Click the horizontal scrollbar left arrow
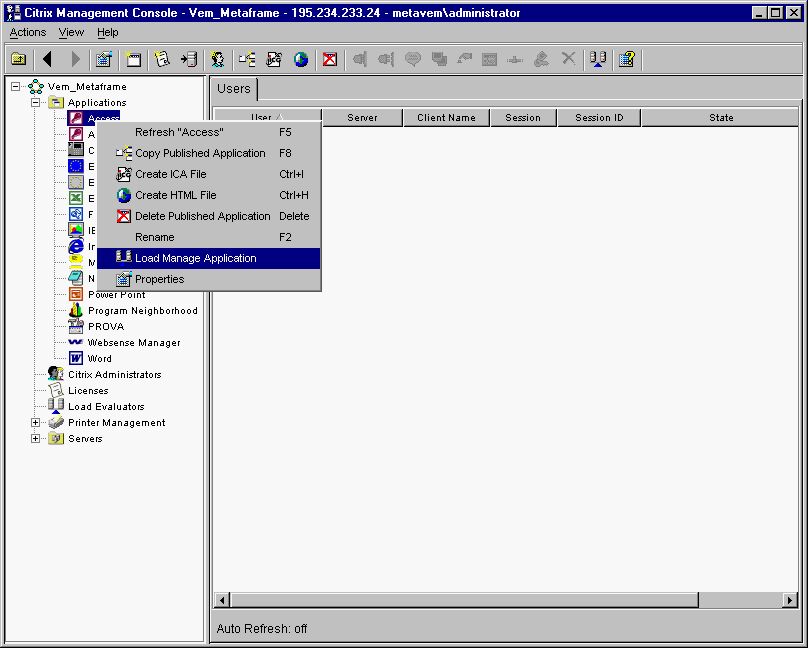 [x=222, y=600]
